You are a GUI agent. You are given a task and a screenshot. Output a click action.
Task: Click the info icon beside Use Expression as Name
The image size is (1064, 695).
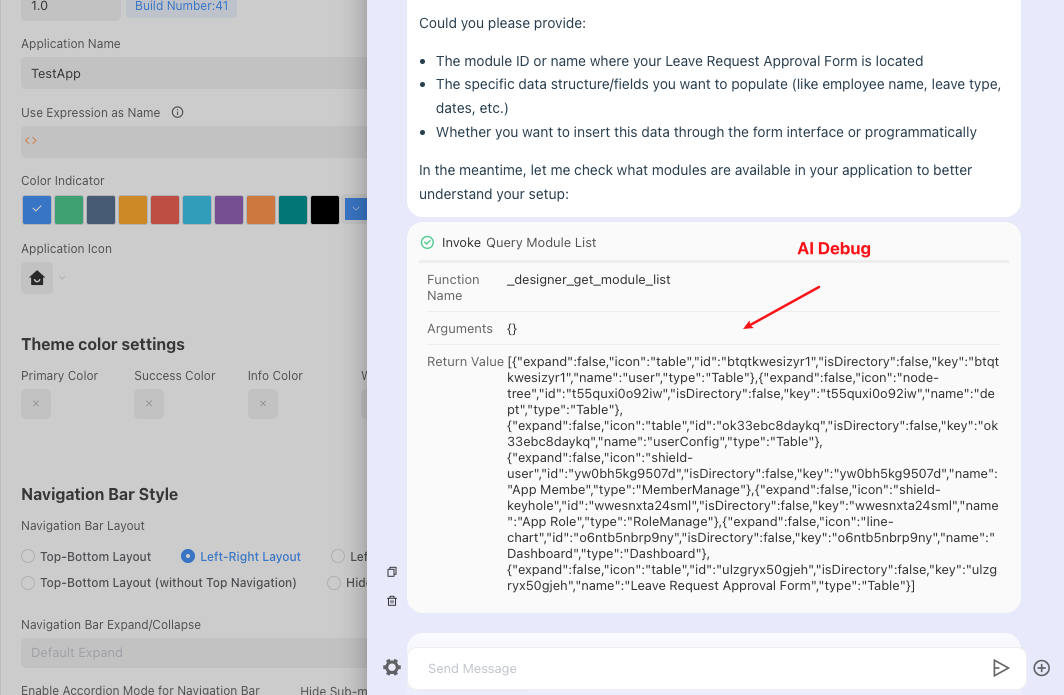pyautogui.click(x=178, y=113)
